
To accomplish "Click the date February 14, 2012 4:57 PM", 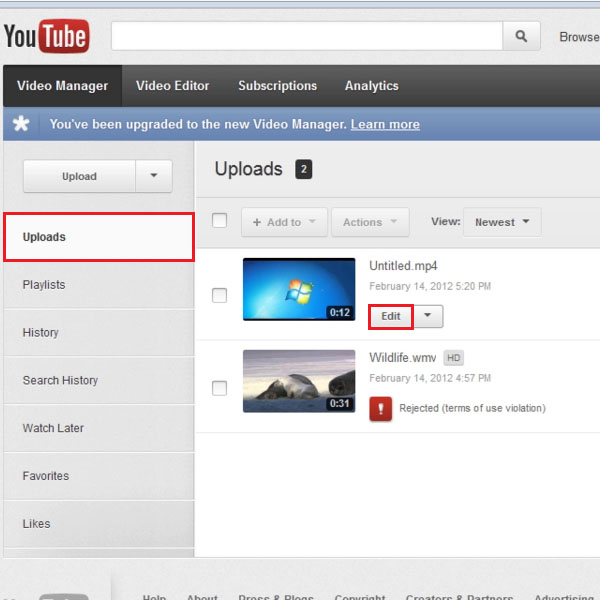I will click(430, 378).
